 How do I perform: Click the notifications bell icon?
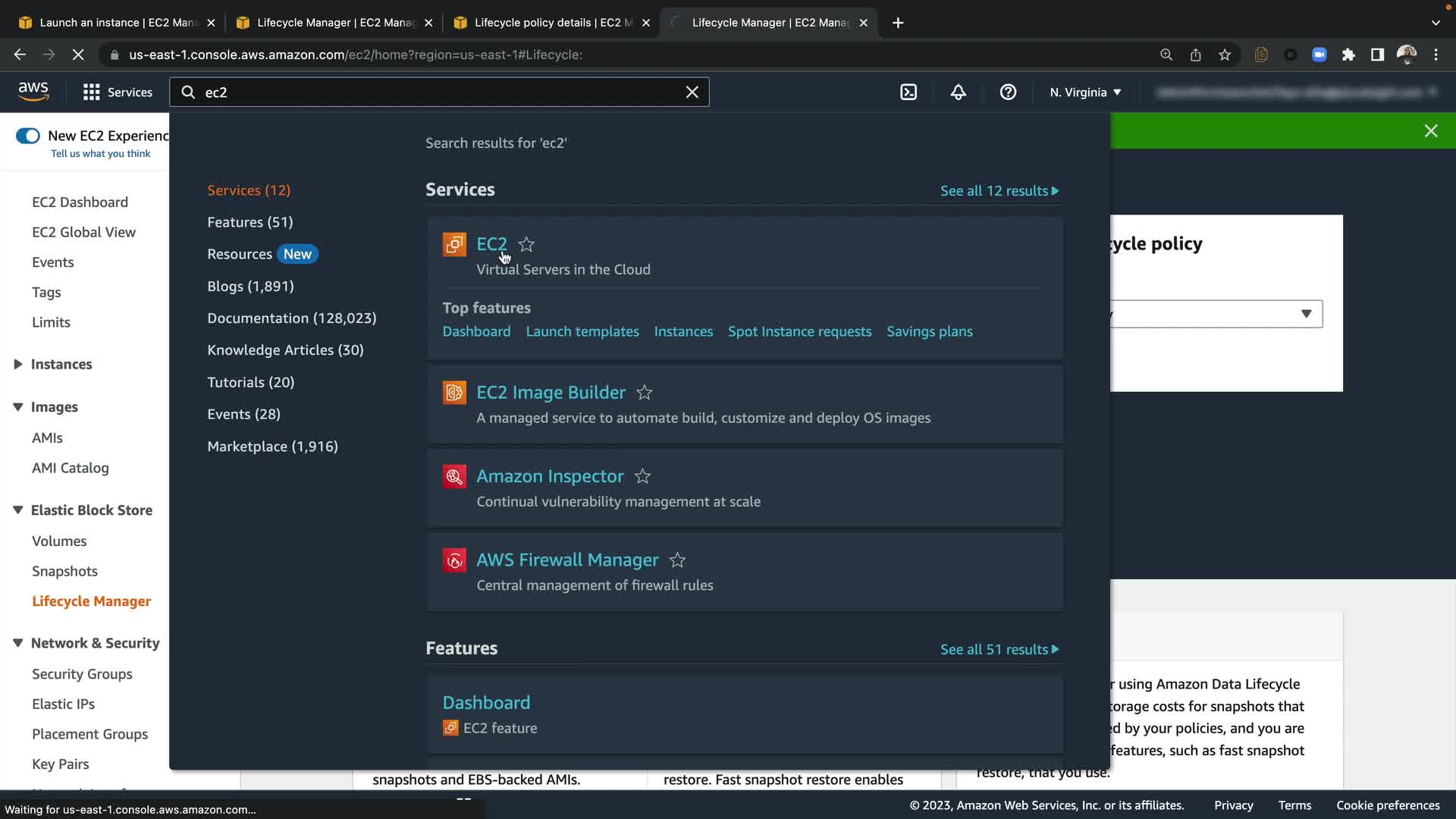(x=959, y=93)
